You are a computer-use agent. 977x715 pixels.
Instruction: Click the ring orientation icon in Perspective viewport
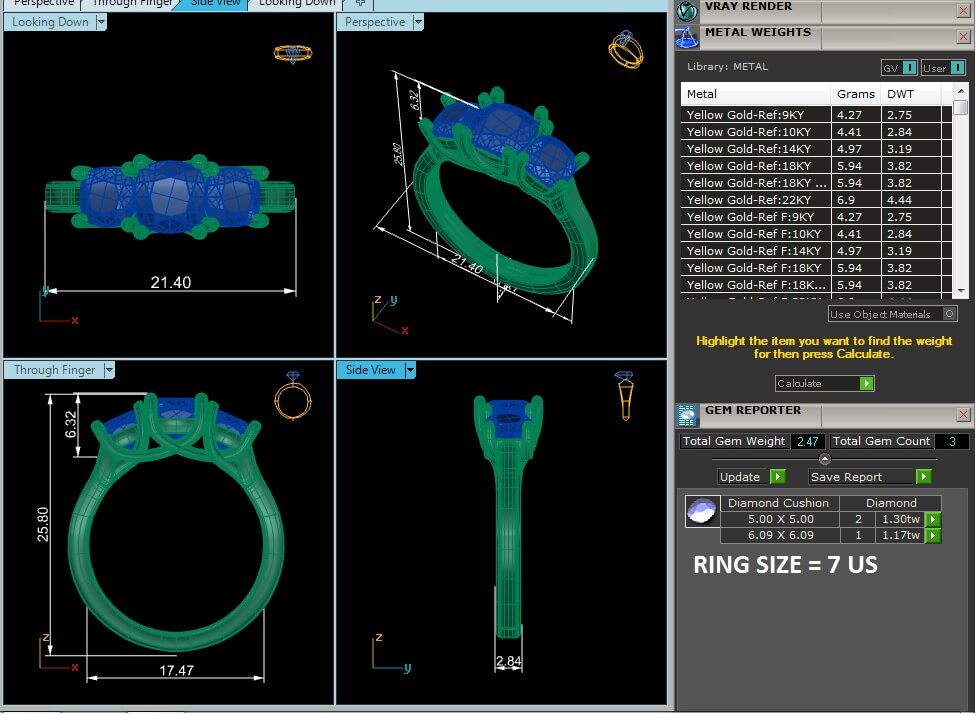[626, 50]
